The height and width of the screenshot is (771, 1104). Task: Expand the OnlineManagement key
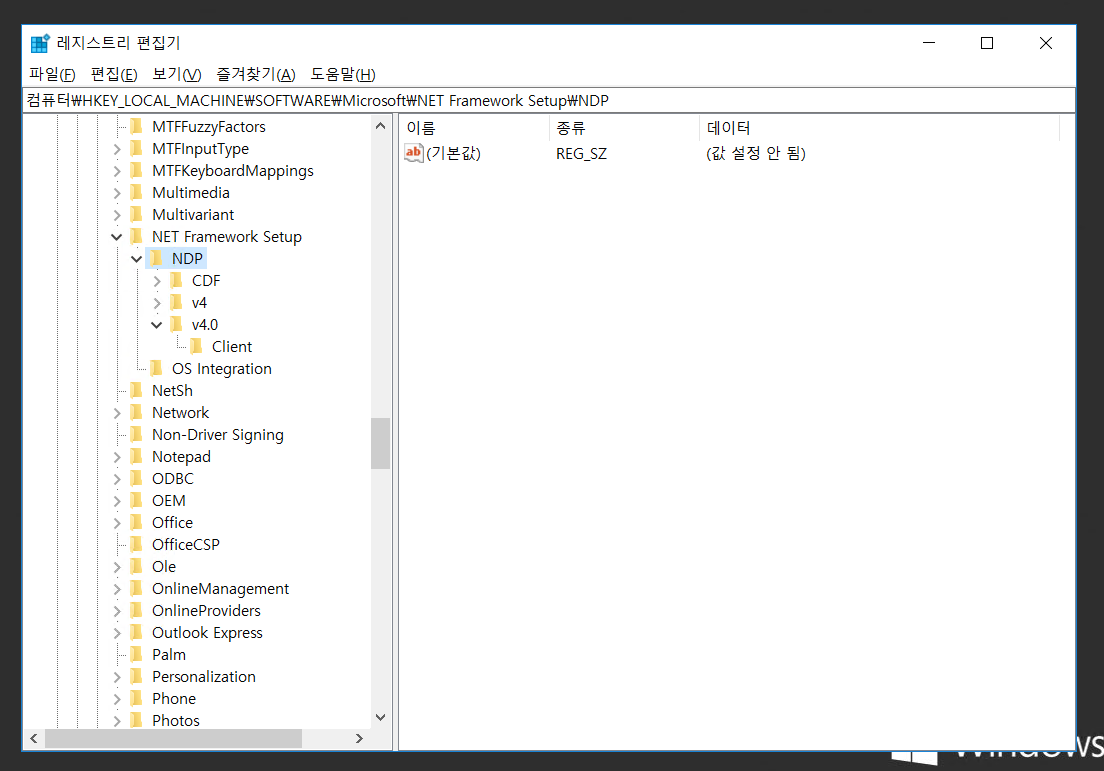point(117,589)
